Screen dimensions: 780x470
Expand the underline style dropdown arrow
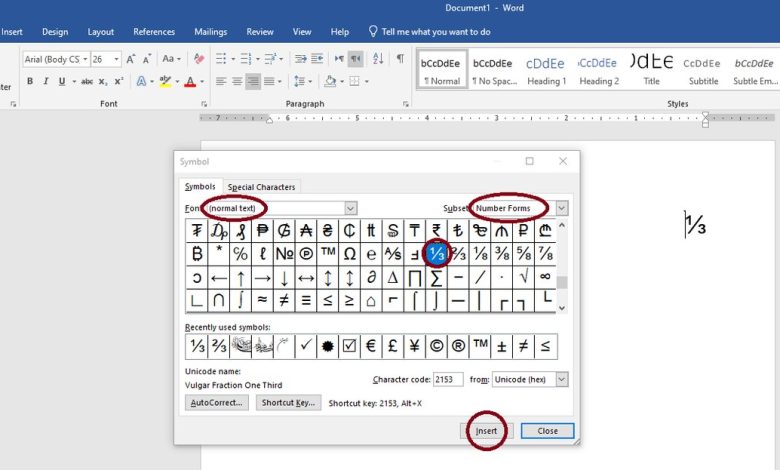click(x=74, y=81)
